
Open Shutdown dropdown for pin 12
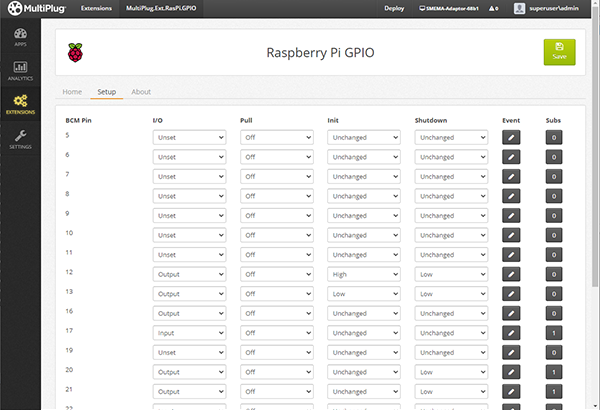click(x=451, y=274)
